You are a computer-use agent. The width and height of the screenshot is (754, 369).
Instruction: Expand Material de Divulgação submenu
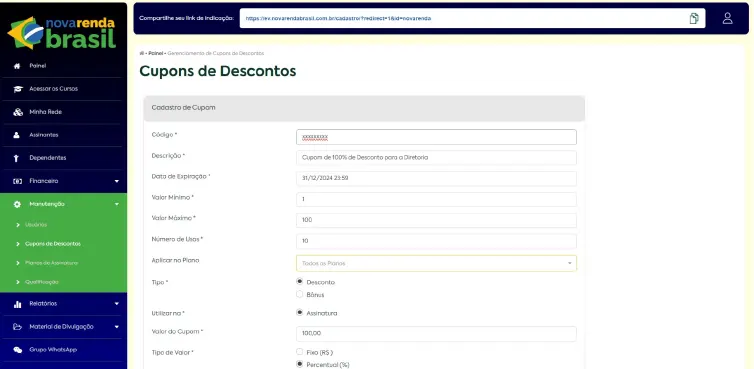117,327
